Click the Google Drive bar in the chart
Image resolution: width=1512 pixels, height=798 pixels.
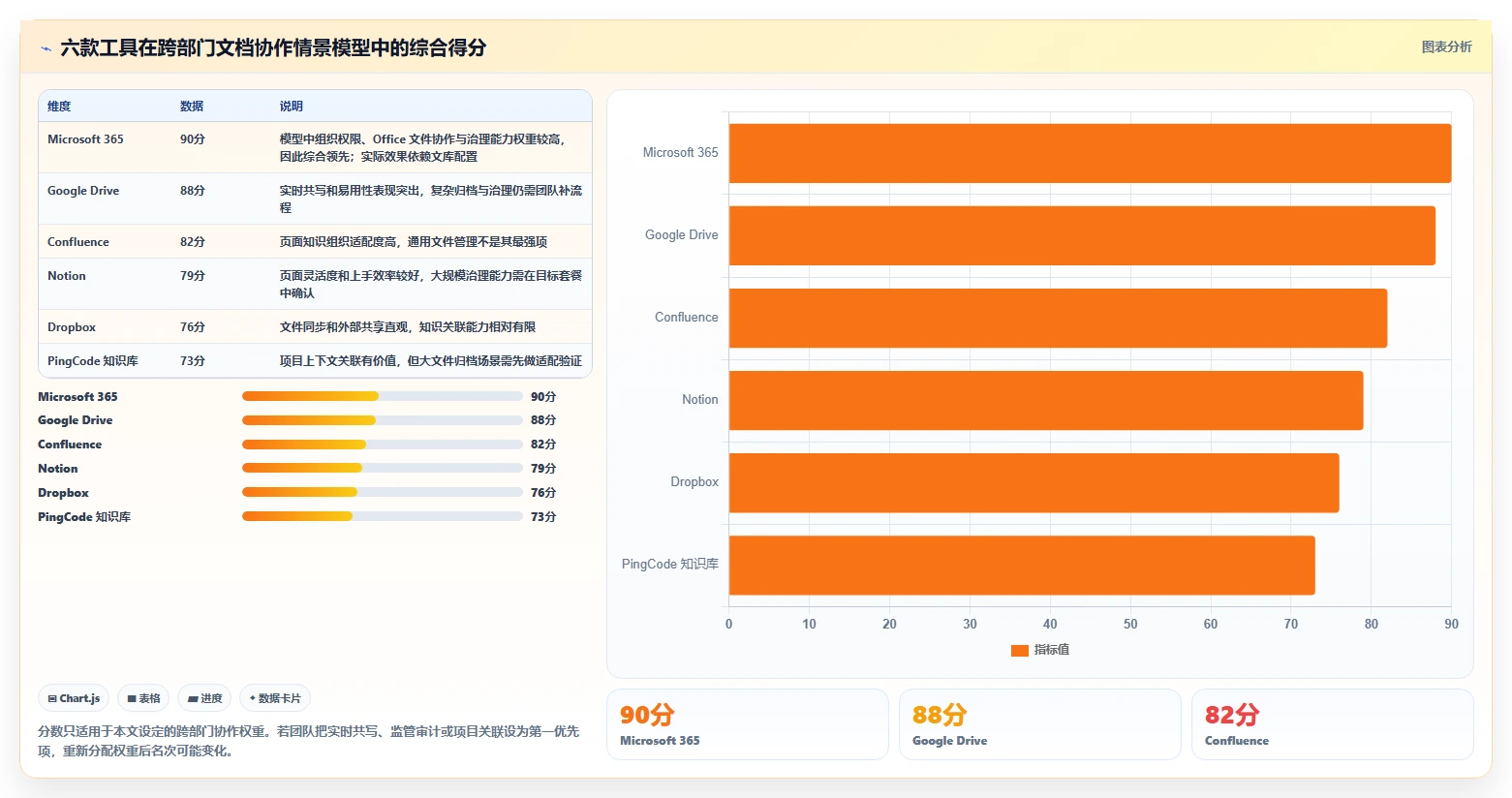click(x=1082, y=235)
